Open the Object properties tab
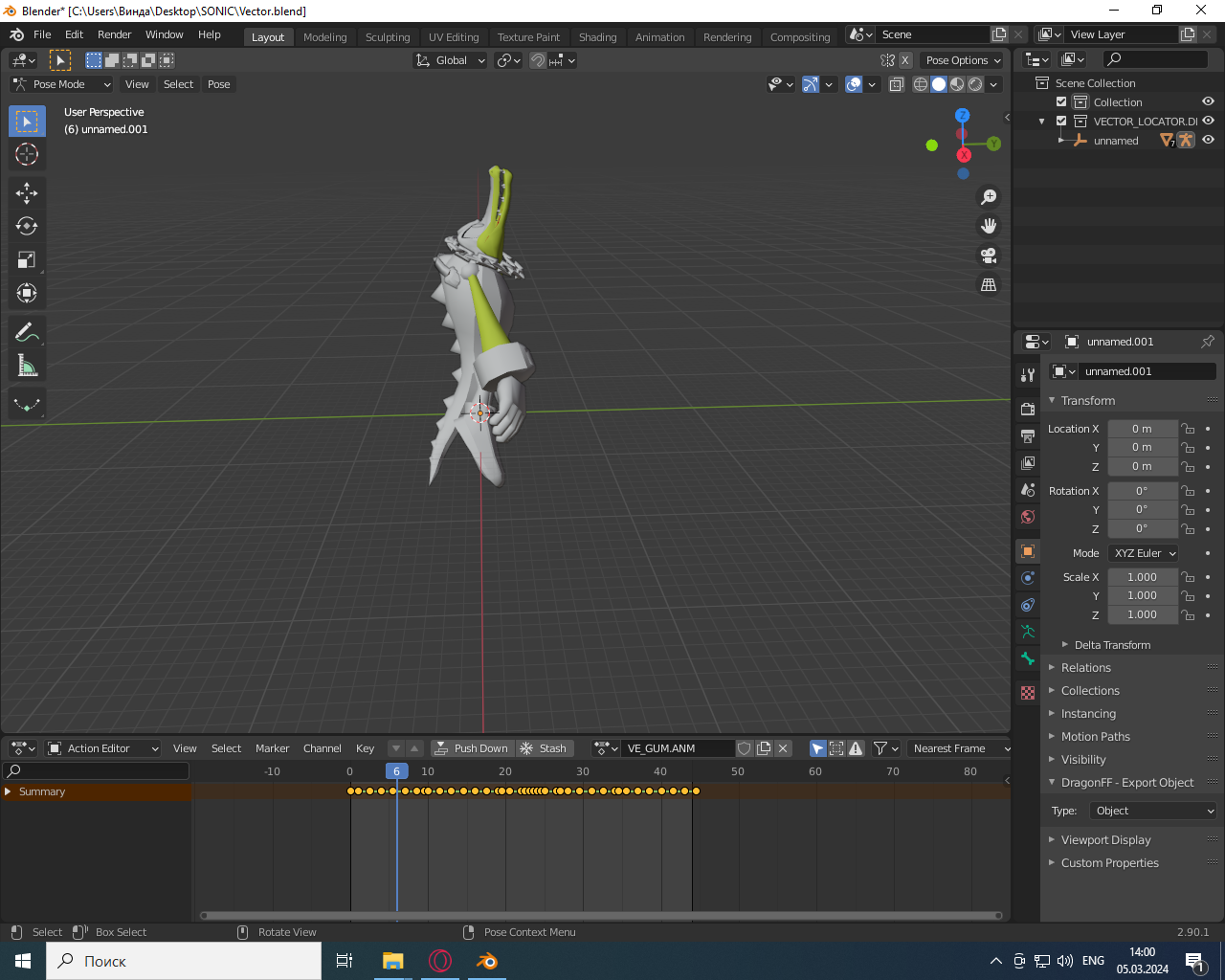1225x980 pixels. [1028, 551]
